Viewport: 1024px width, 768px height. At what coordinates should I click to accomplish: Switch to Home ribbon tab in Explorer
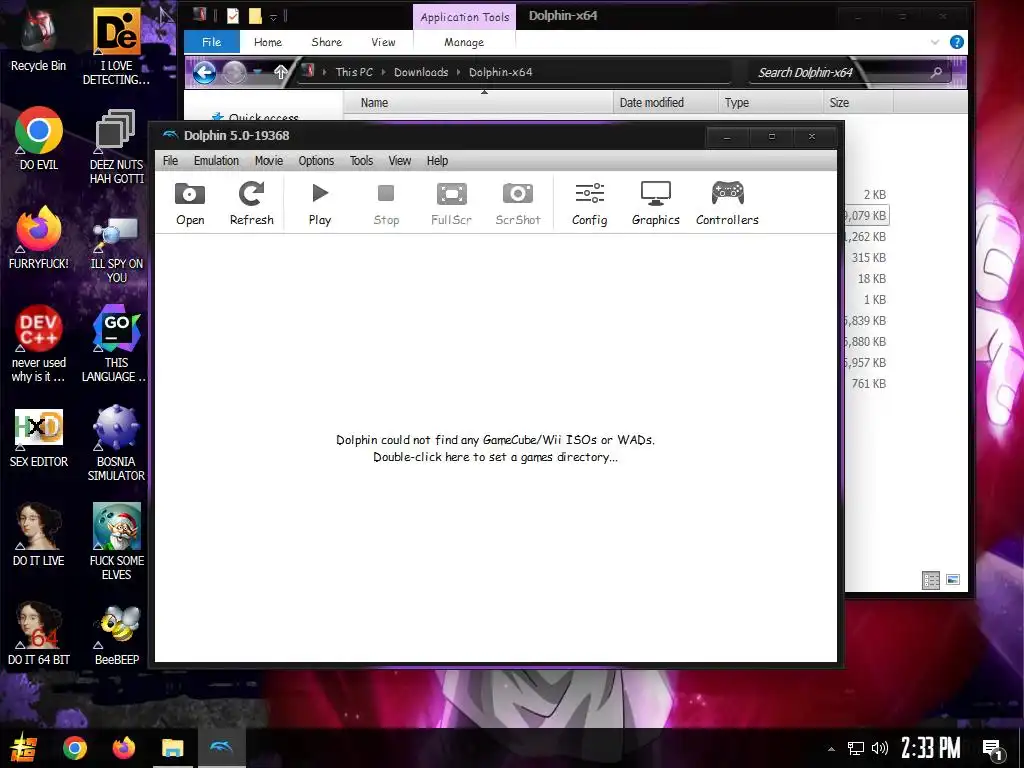(268, 42)
